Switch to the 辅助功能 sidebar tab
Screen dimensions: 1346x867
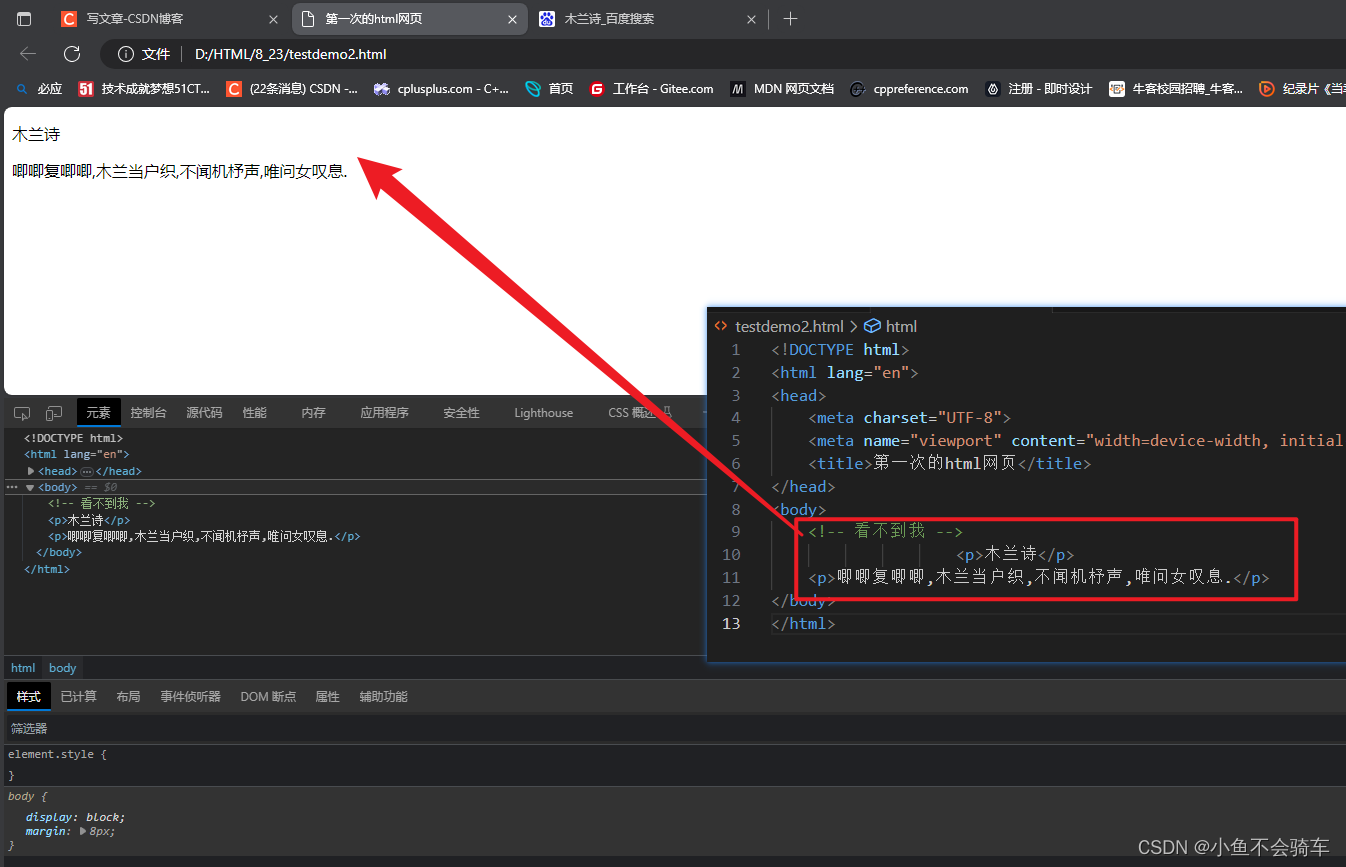tap(383, 697)
